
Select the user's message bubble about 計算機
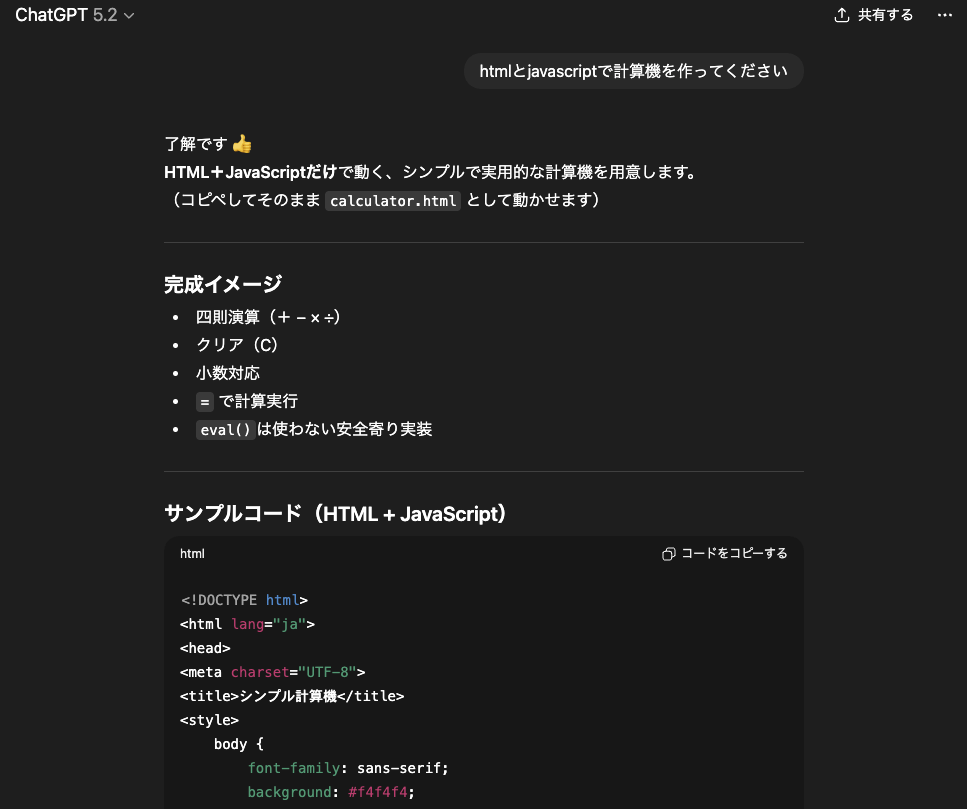pos(633,71)
